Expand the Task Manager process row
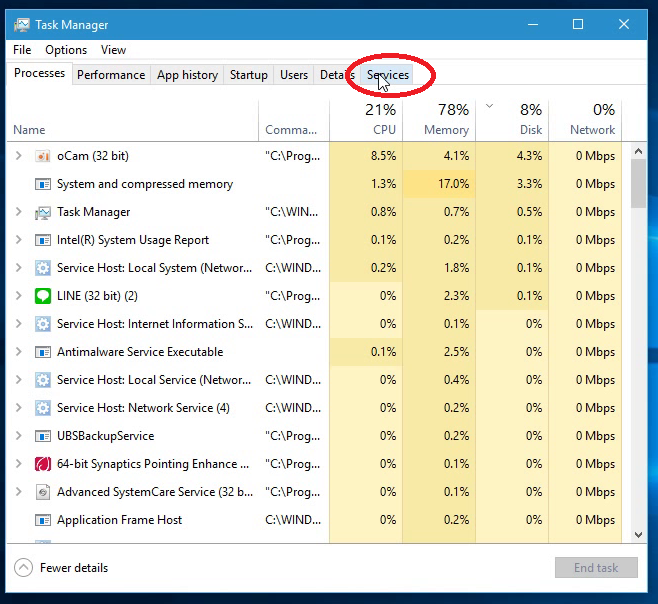658x604 pixels. 18,212
